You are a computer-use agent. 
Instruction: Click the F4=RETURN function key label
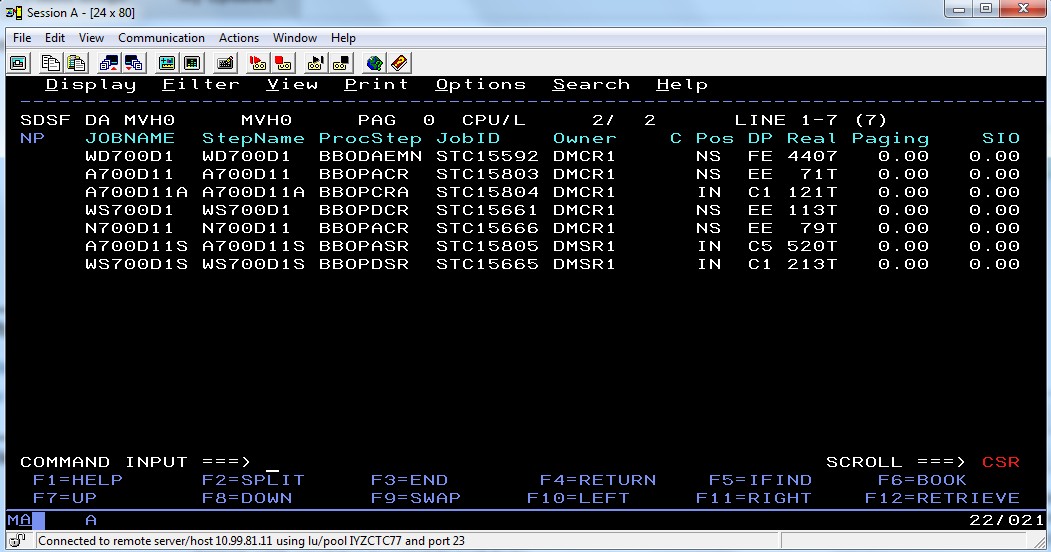click(x=598, y=480)
